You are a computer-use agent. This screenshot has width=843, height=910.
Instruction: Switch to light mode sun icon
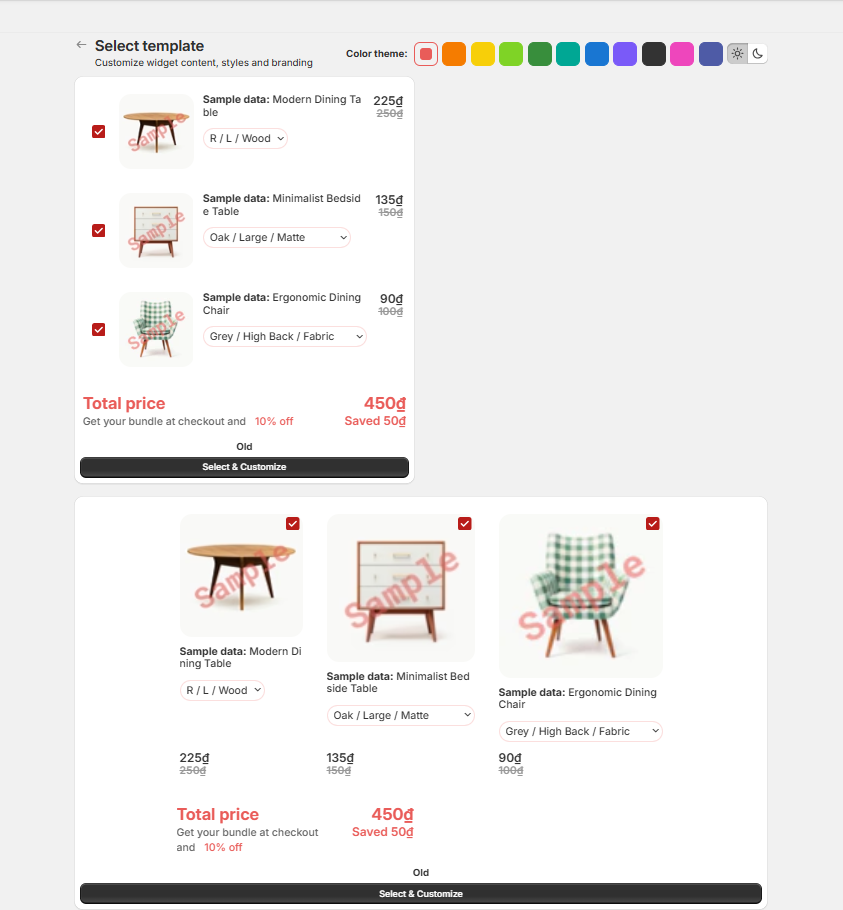pyautogui.click(x=737, y=54)
